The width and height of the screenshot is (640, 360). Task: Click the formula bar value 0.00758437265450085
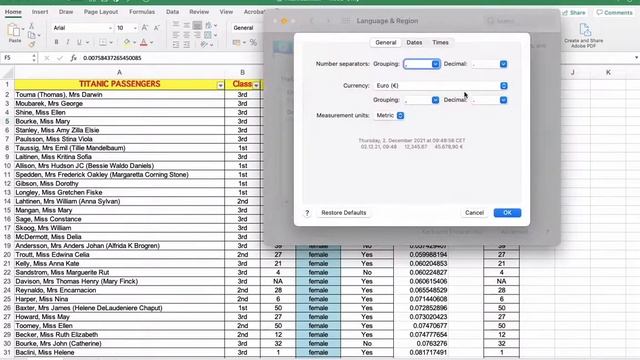tap(112, 58)
